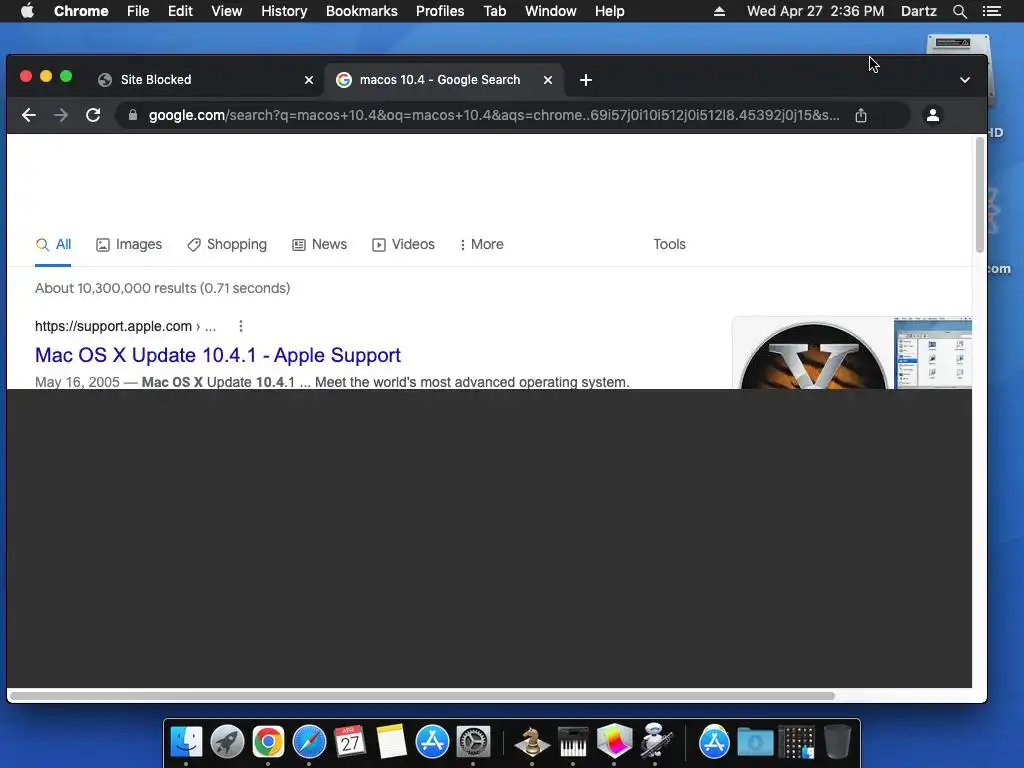Select the All results filter
This screenshot has height=768, width=1024.
click(x=53, y=245)
